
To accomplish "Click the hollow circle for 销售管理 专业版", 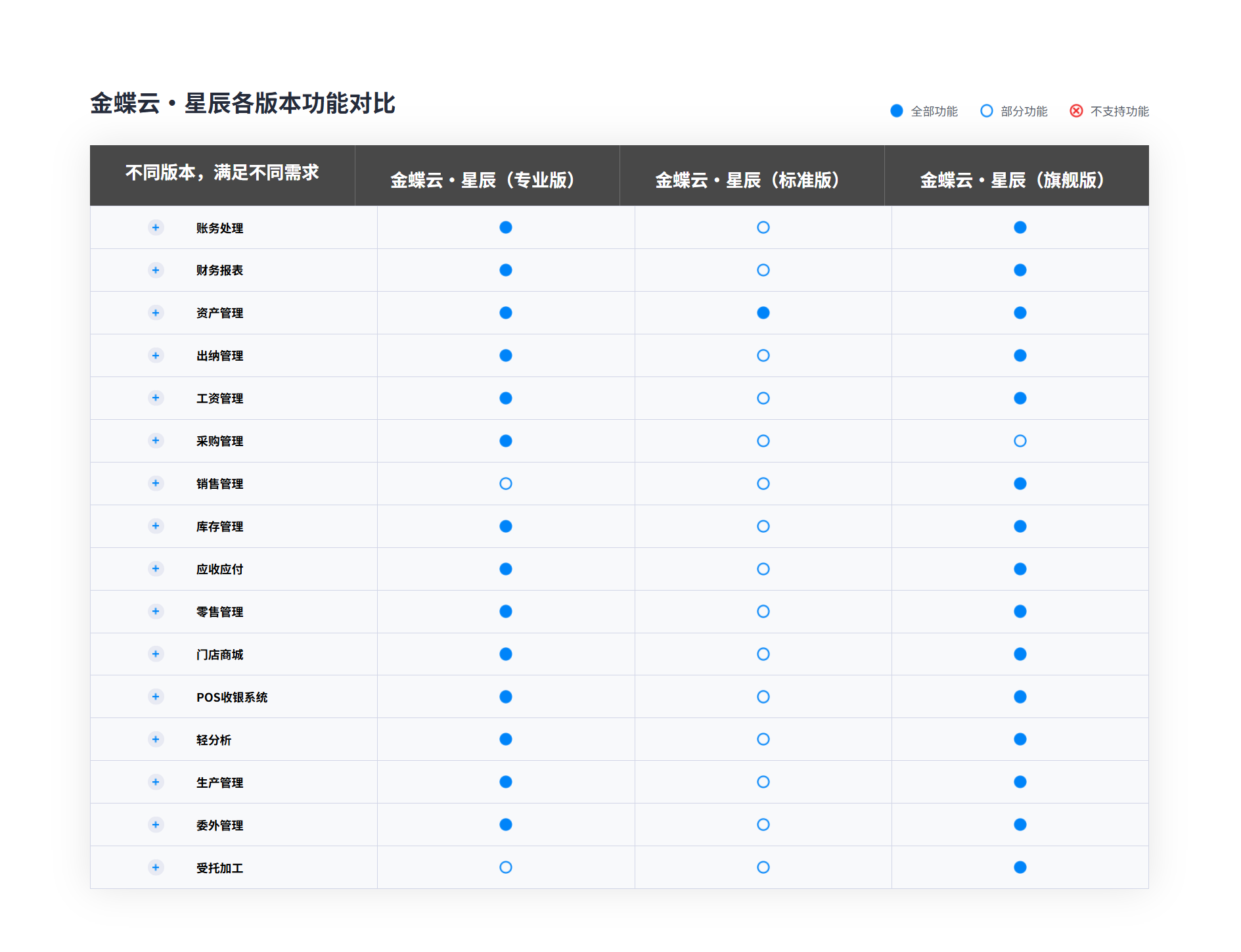I will 505,484.
